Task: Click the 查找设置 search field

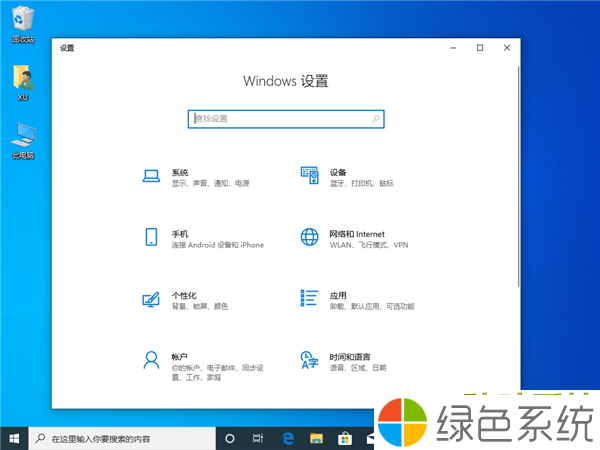Action: tap(286, 119)
